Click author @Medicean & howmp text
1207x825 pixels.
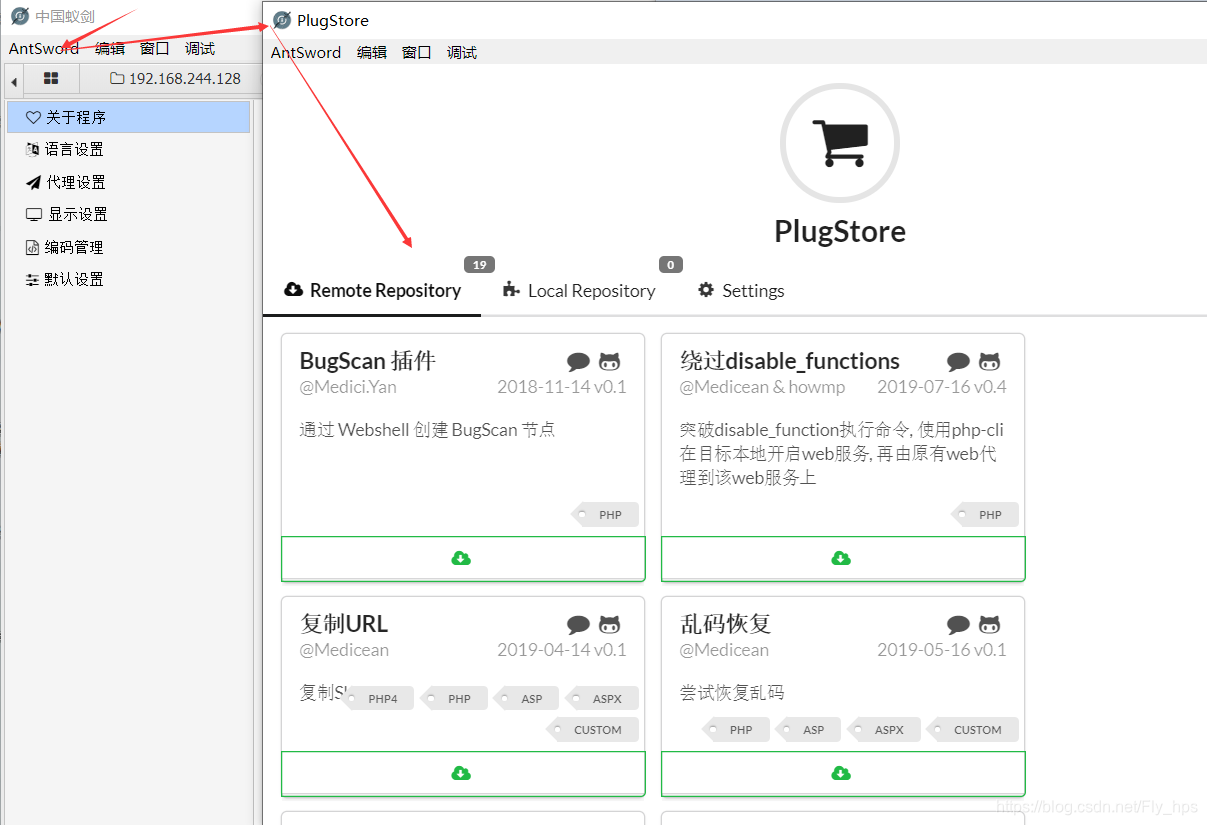[x=762, y=387]
